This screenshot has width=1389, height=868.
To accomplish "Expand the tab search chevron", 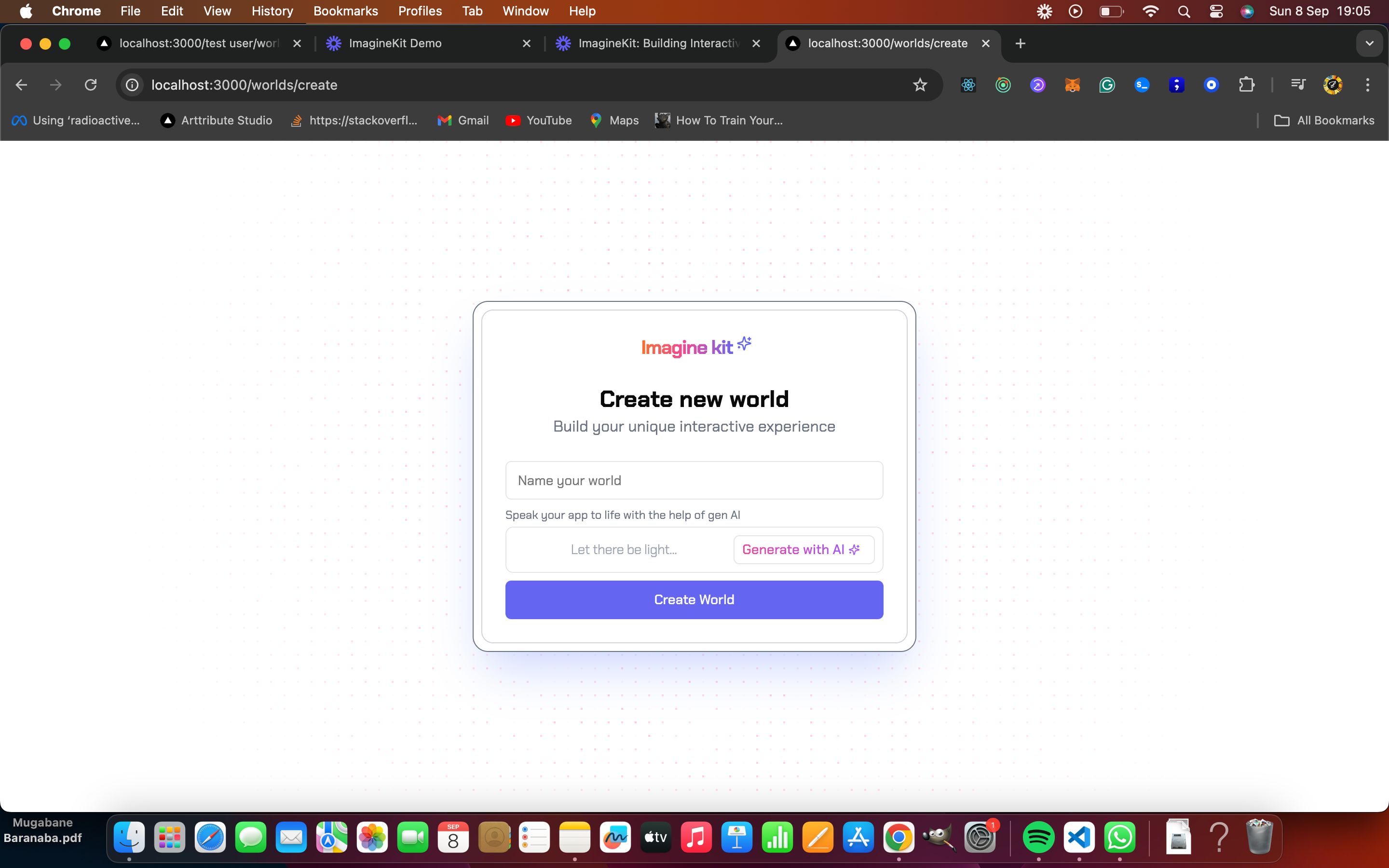I will tap(1370, 43).
